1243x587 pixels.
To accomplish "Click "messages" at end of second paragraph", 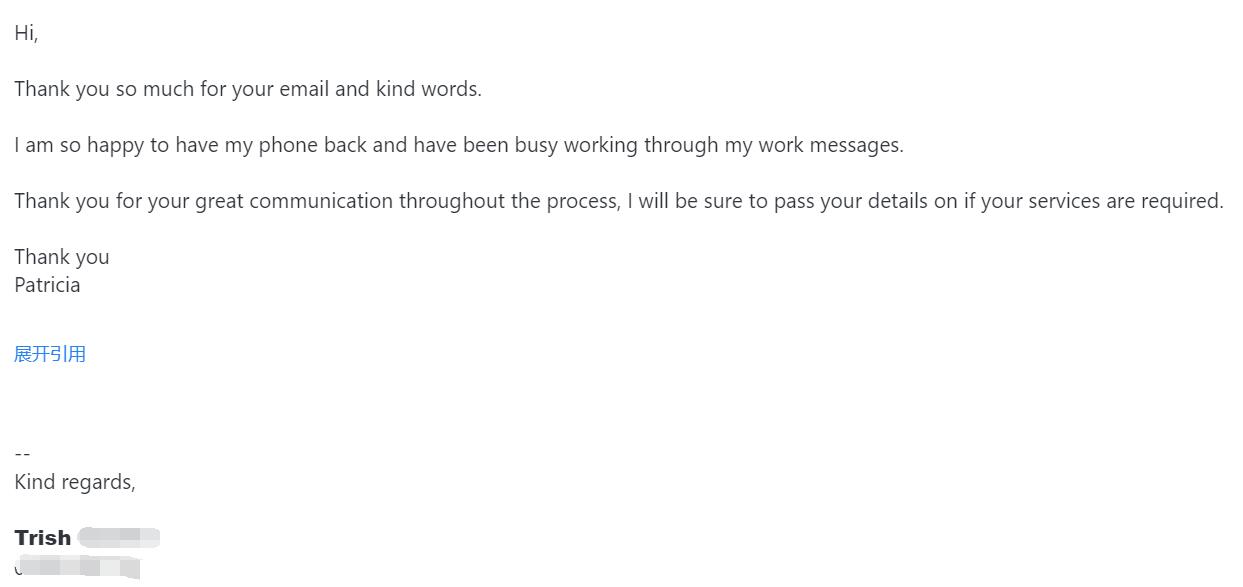I will pyautogui.click(x=855, y=145).
